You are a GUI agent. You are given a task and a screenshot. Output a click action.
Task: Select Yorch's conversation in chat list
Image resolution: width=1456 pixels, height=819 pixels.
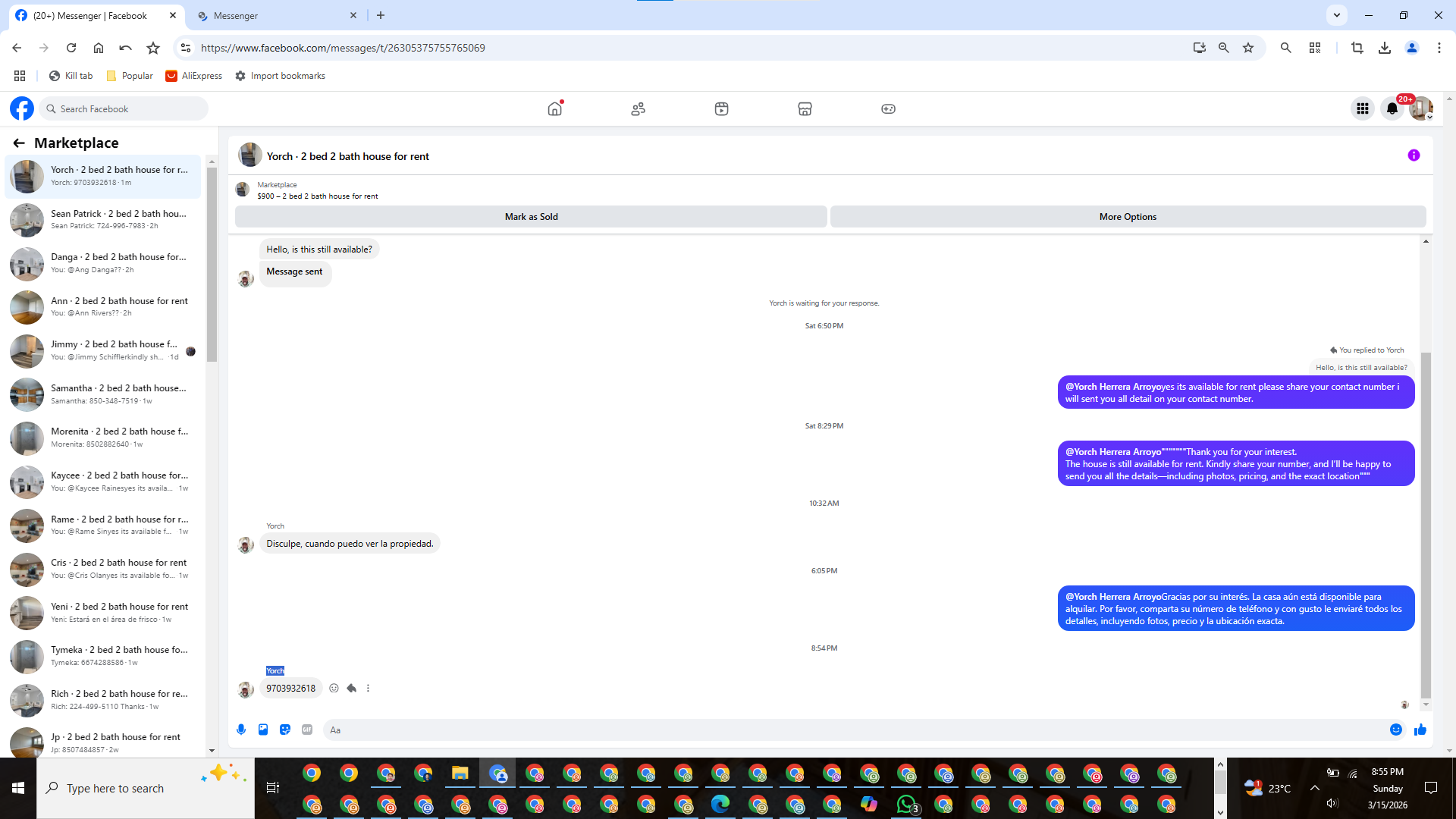click(x=103, y=176)
